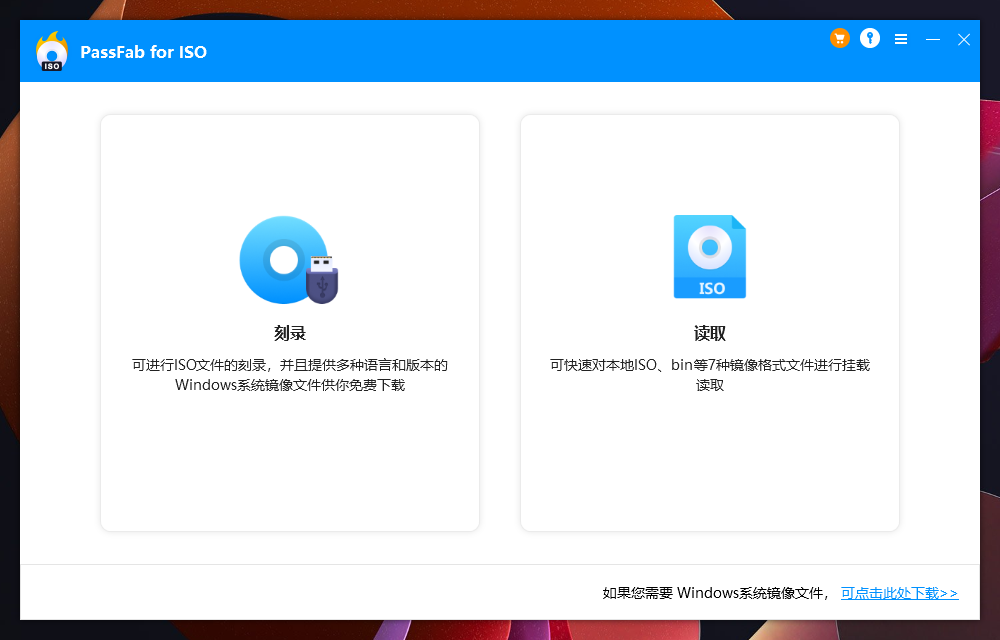Click the PassFab for ISO logo icon
Screen dimensions: 1000x640
click(52, 51)
